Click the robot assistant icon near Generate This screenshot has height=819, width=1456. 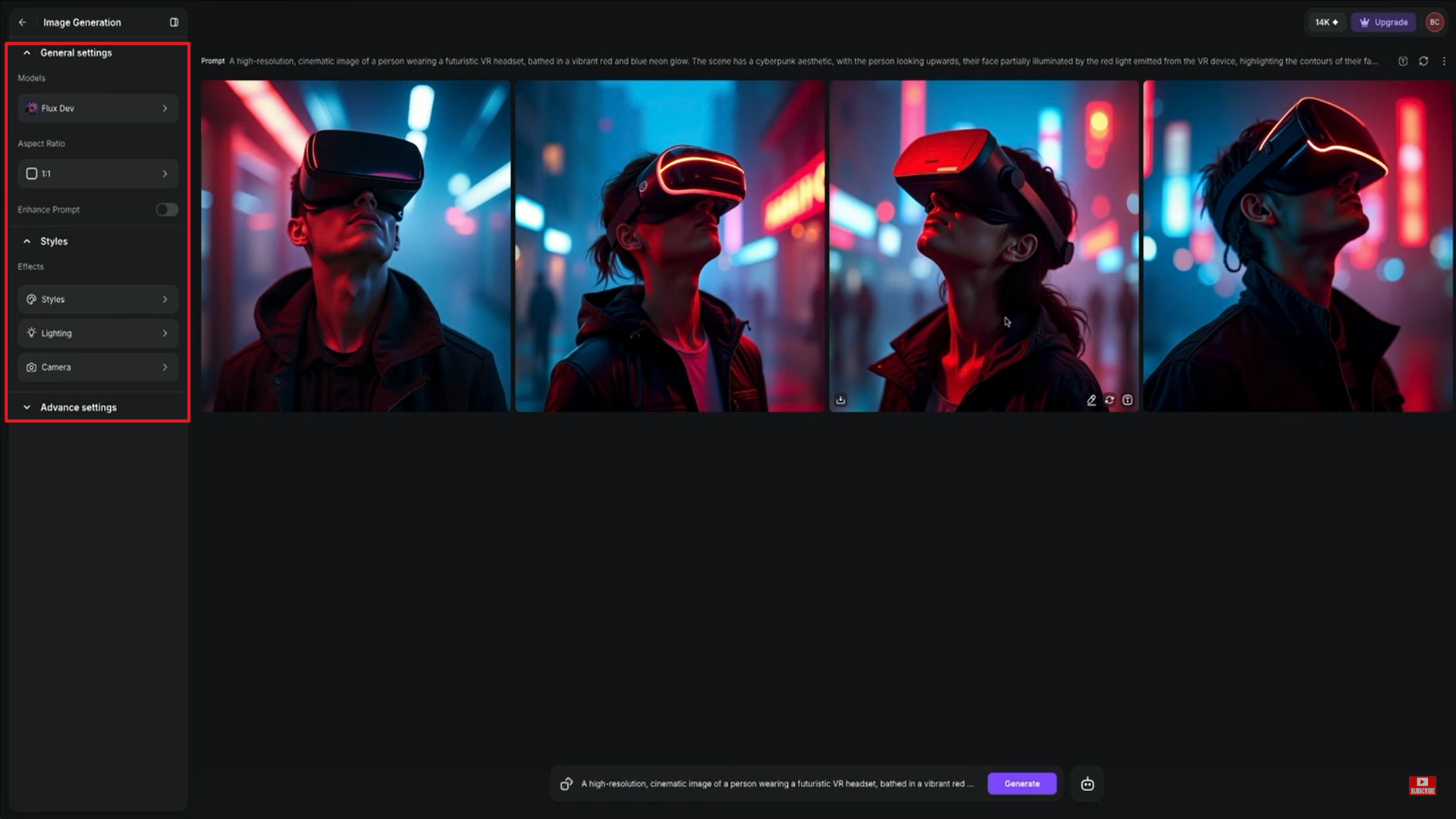pos(1087,784)
